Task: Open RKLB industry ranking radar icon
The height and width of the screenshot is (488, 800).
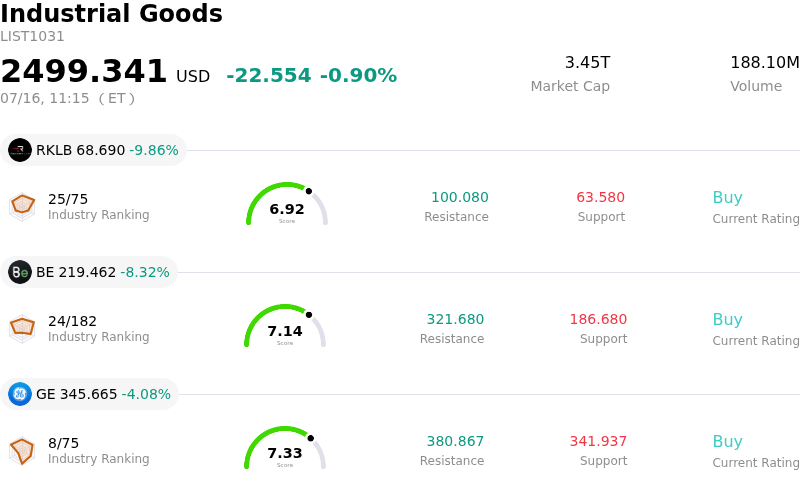Action: pos(22,207)
